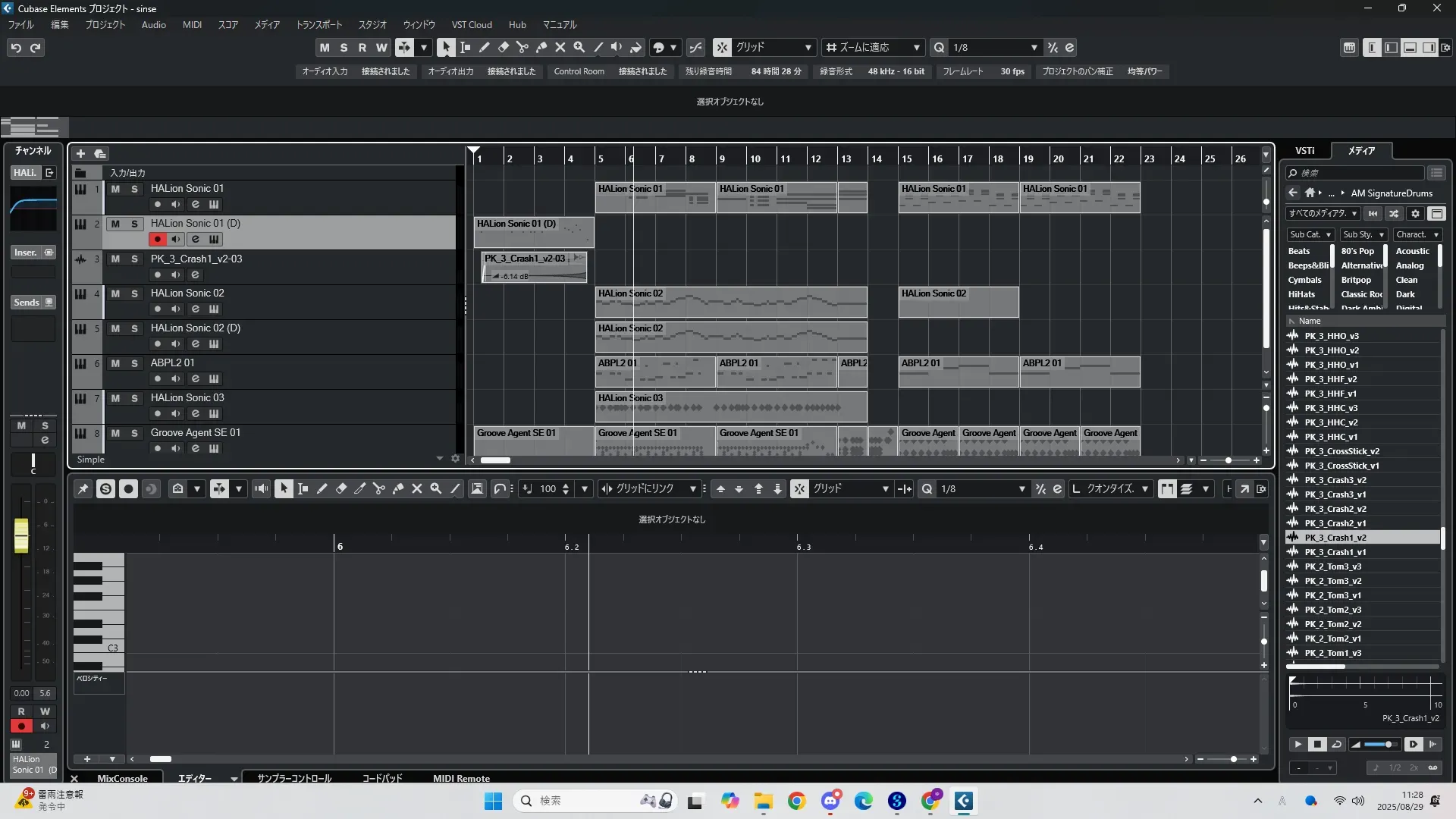1456x819 pixels.
Task: Click the Undo arrow icon
Action: (x=16, y=48)
